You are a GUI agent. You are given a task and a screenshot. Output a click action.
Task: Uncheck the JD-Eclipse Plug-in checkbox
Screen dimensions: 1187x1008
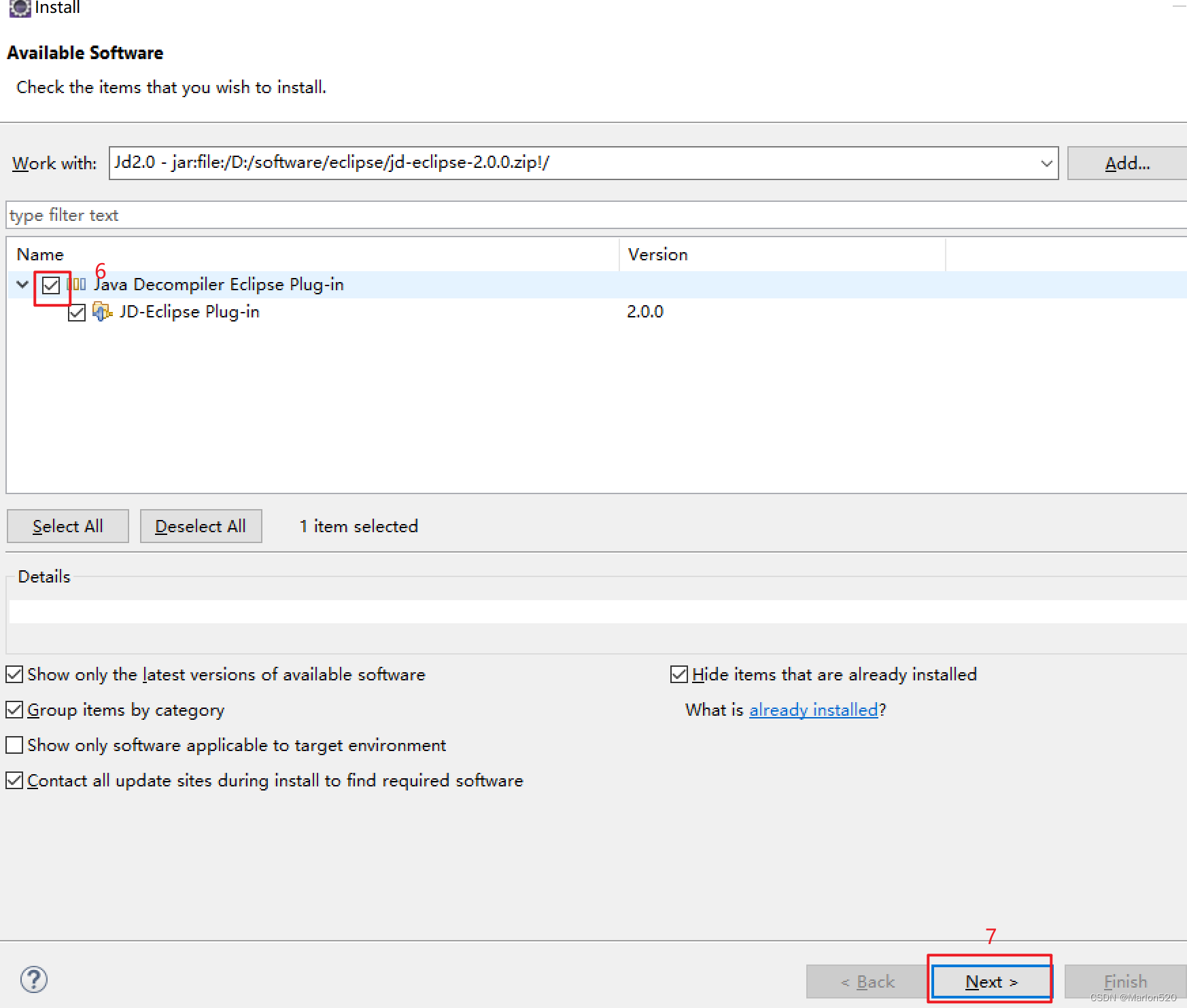coord(77,313)
